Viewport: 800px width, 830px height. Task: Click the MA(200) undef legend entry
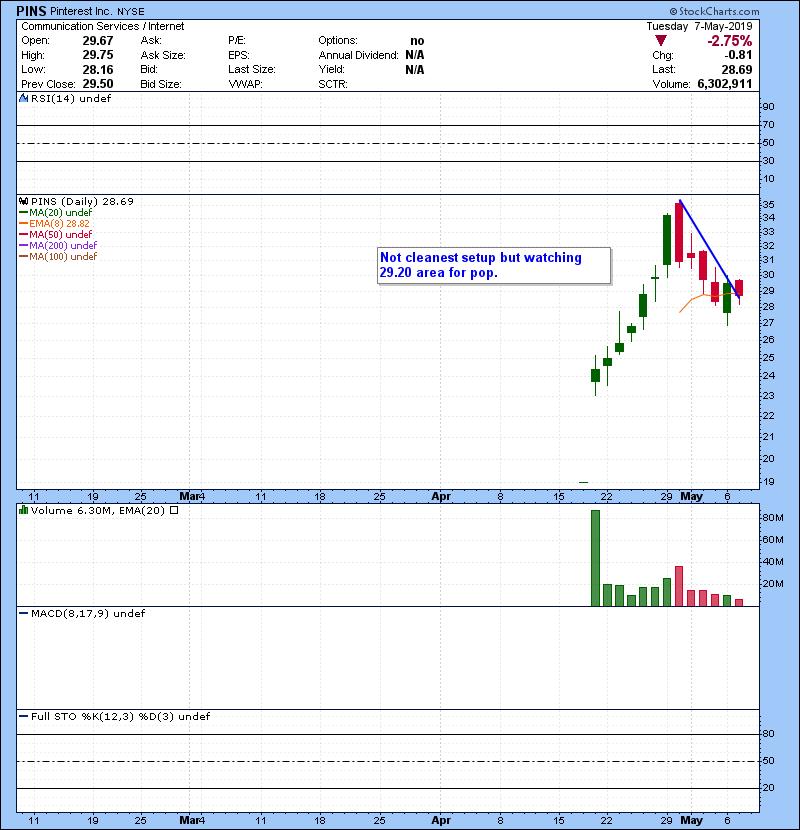[58, 246]
